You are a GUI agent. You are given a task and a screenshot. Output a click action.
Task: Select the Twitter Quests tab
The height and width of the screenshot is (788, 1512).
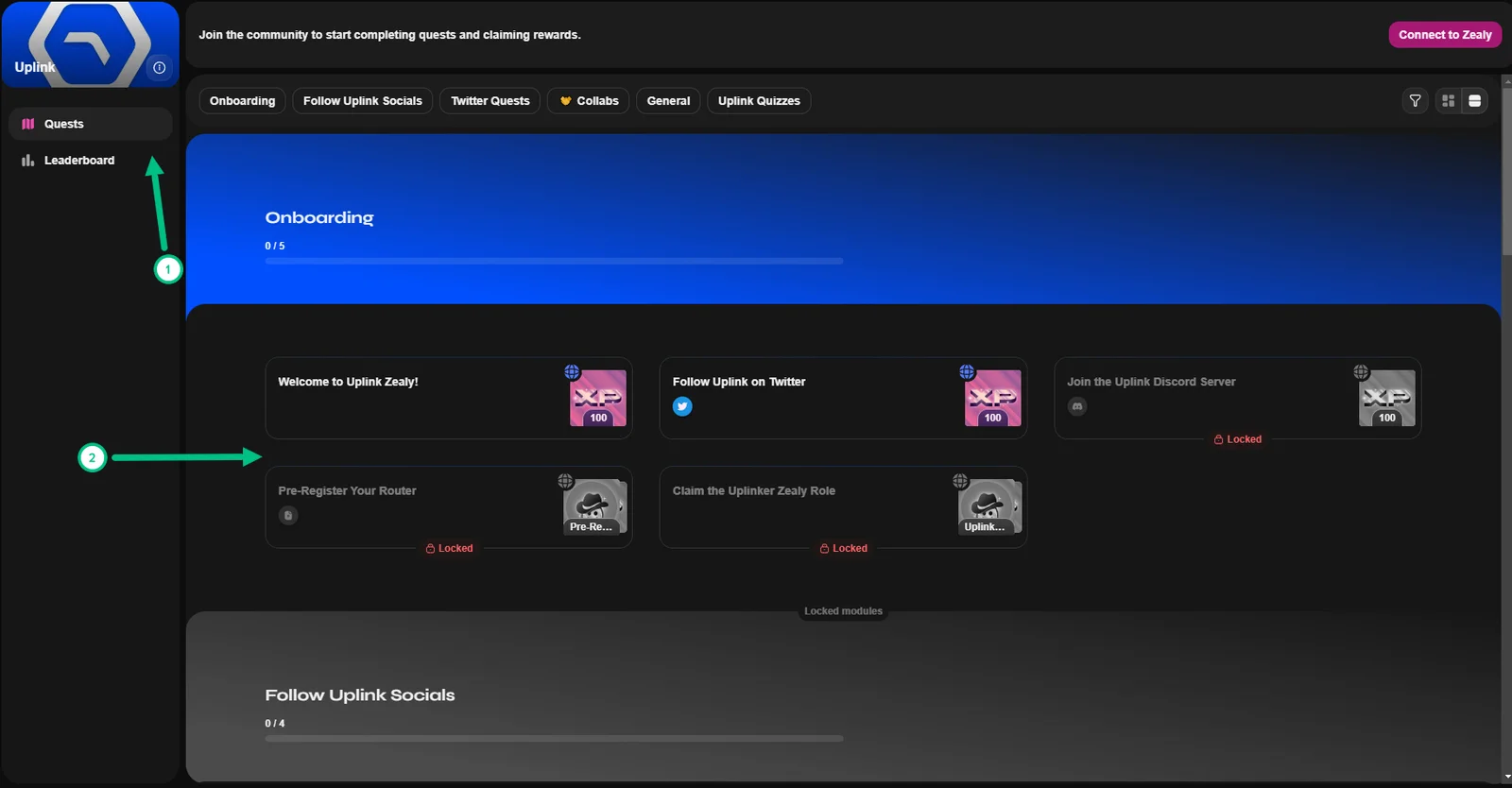click(490, 101)
